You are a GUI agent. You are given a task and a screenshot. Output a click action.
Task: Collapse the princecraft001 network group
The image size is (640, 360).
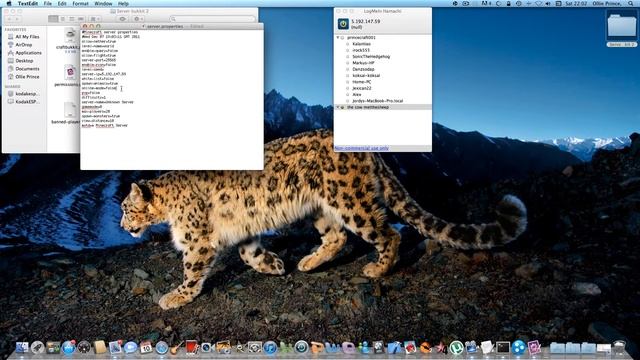pos(338,38)
